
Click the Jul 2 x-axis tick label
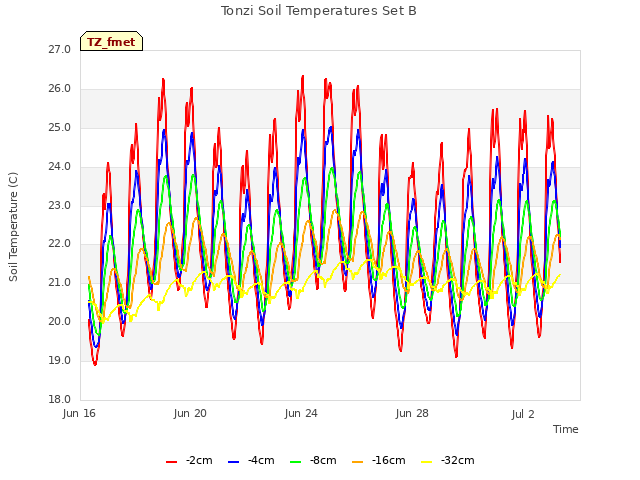pyautogui.click(x=523, y=414)
